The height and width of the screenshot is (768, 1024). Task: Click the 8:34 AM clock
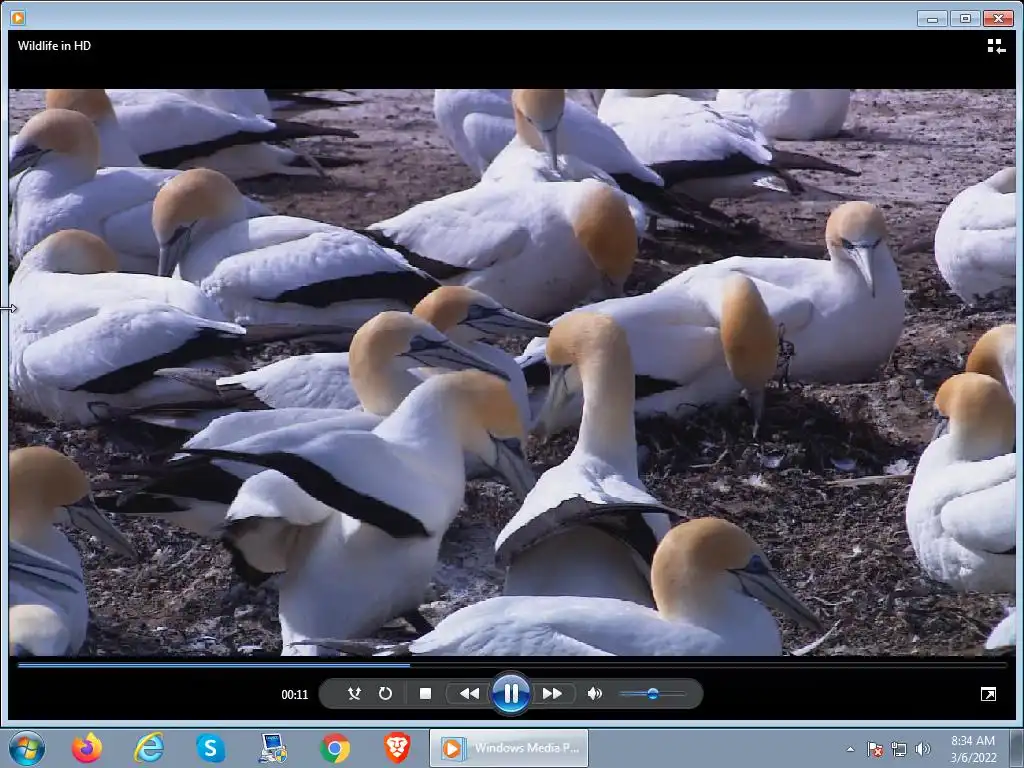point(973,741)
